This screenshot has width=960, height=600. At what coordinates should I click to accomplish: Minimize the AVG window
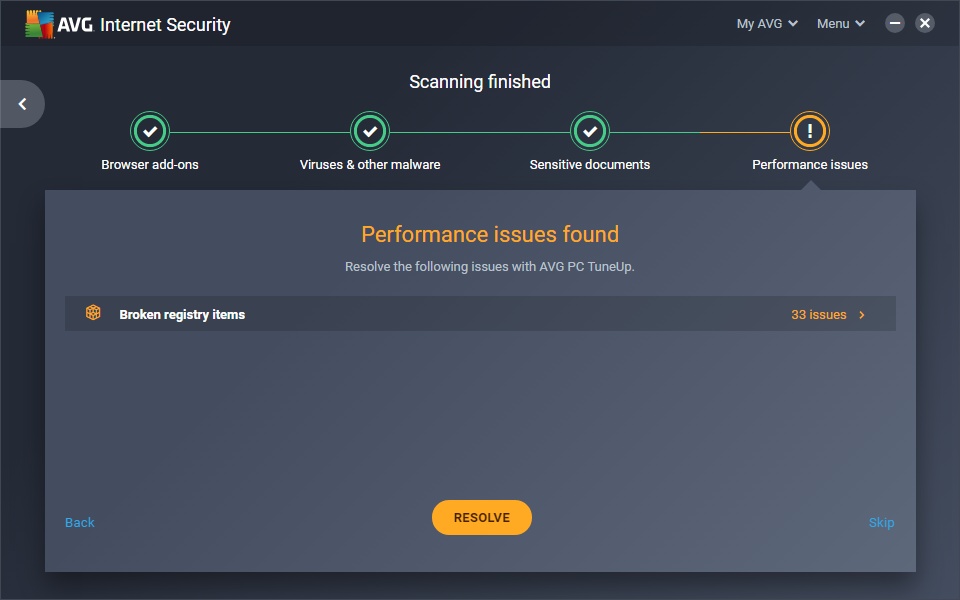coord(895,23)
